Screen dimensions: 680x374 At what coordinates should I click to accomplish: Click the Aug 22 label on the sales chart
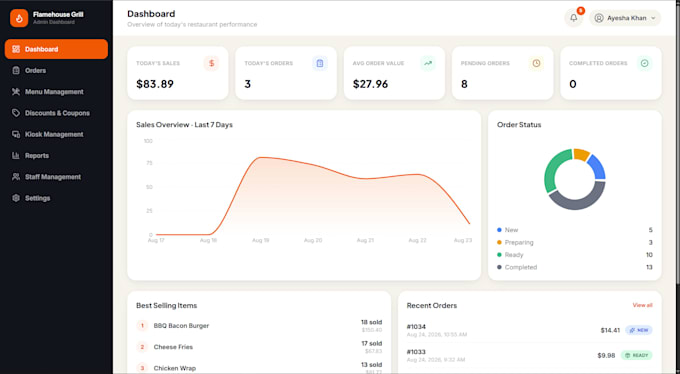417,240
